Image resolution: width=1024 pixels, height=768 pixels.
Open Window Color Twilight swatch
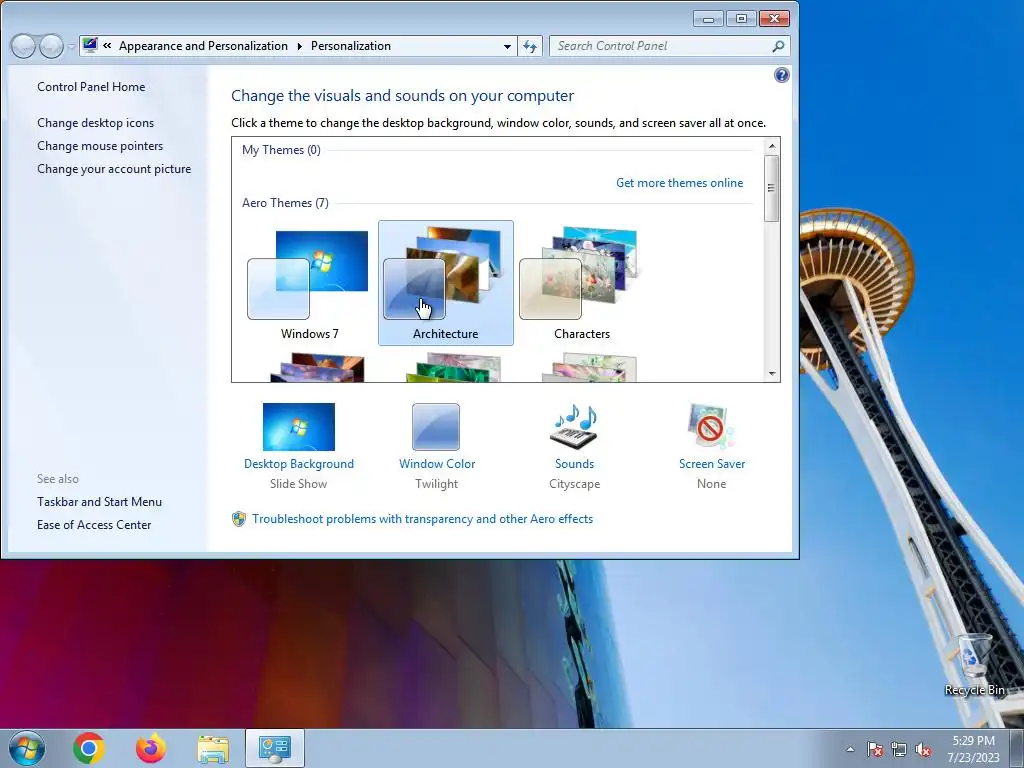[436, 427]
